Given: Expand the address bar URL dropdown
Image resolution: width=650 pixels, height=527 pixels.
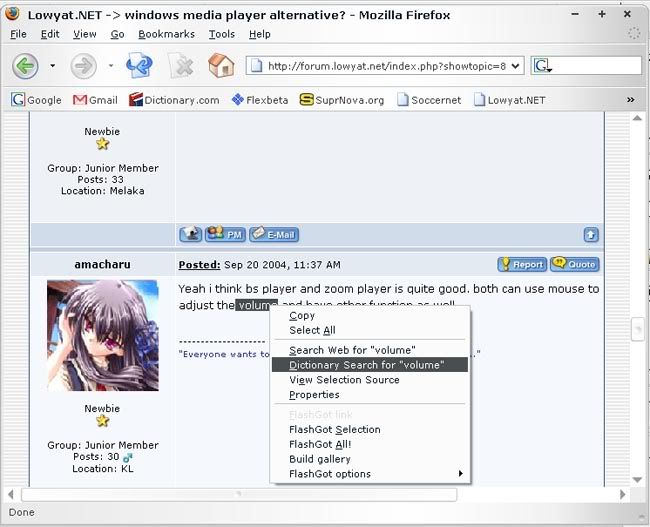Looking at the screenshot, I should (516, 66).
